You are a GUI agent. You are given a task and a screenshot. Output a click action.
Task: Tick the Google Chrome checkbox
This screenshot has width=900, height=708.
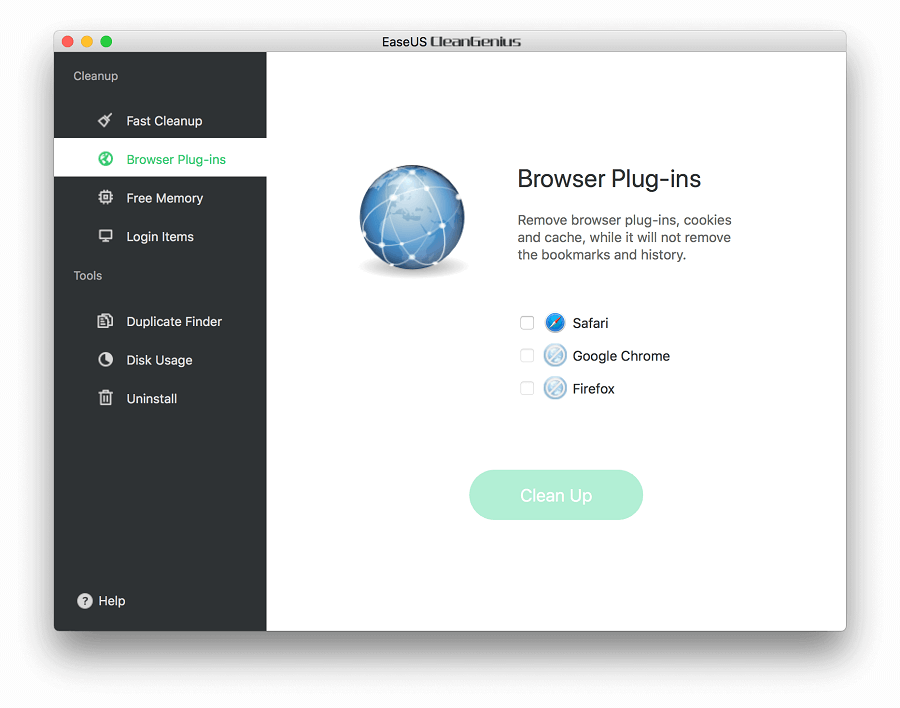[x=527, y=355]
